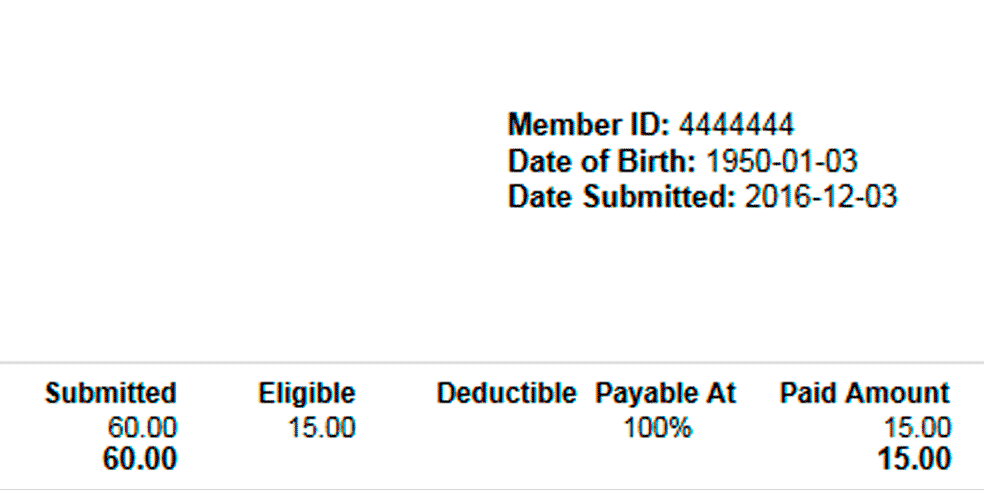Screen dimensions: 984x490
Task: Select the Member ID value 4444444
Action: click(737, 125)
